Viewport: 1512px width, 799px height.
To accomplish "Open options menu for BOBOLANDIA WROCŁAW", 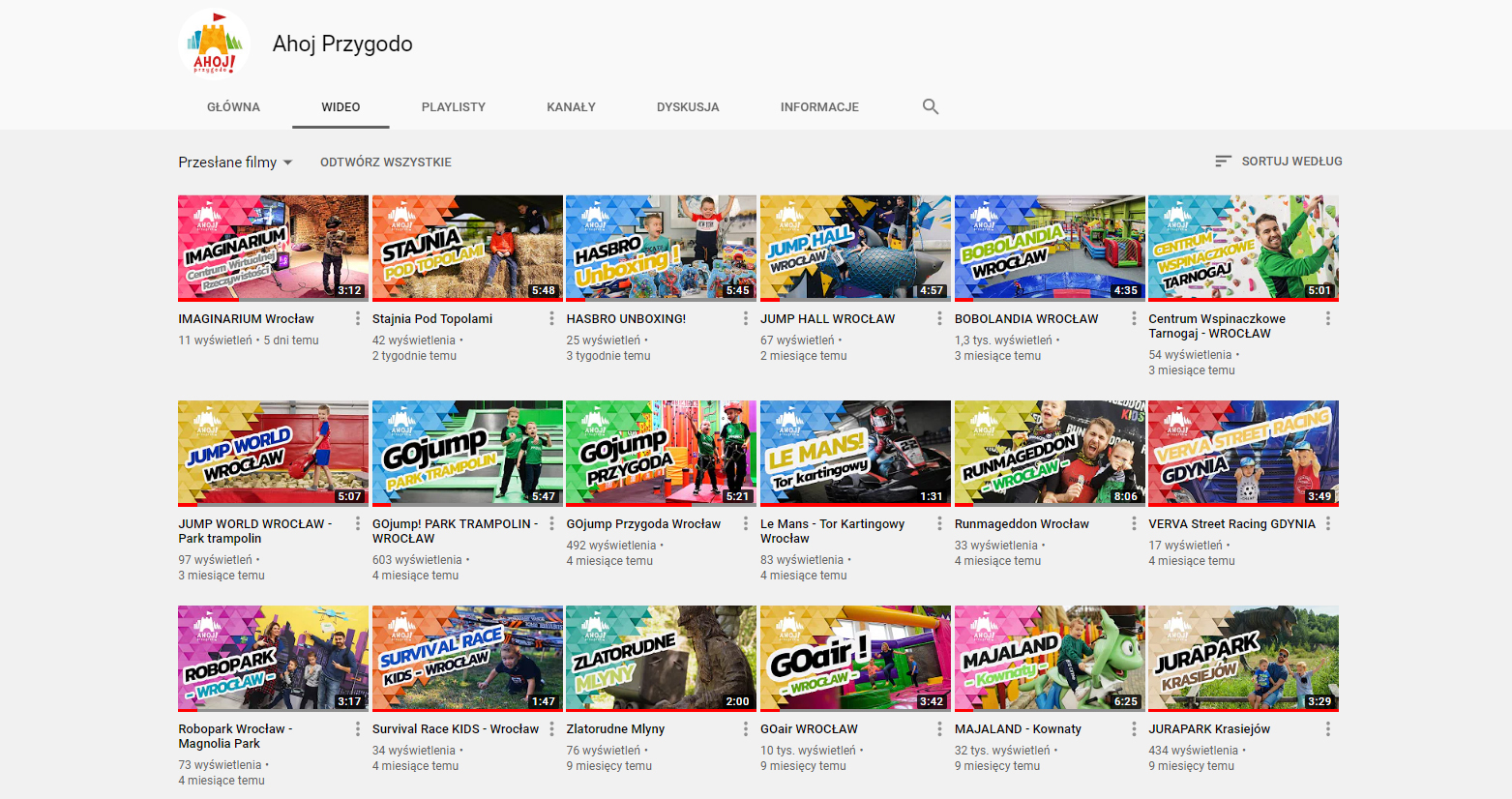I will coord(1134,318).
